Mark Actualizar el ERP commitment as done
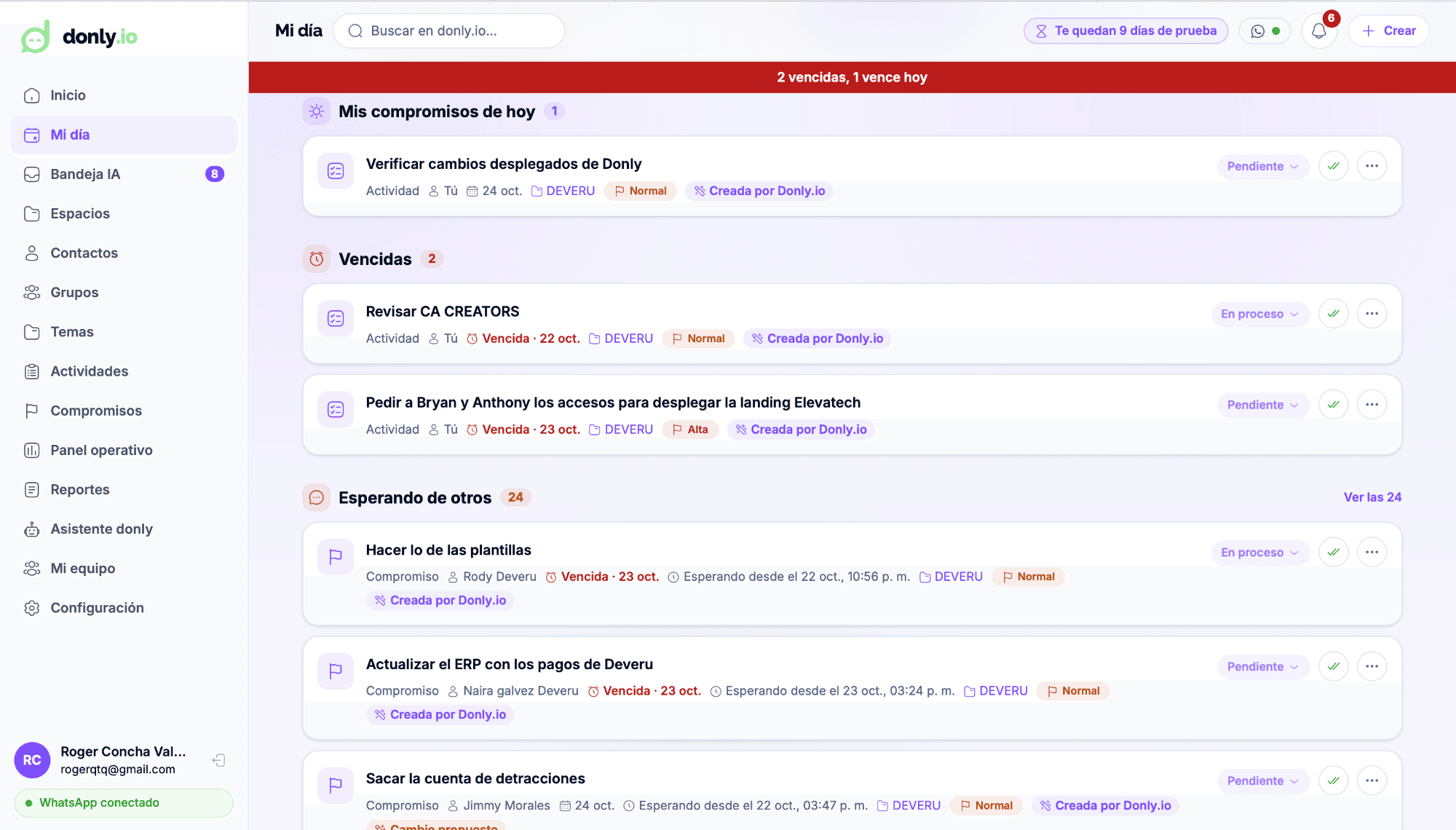This screenshot has height=830, width=1456. point(1334,666)
